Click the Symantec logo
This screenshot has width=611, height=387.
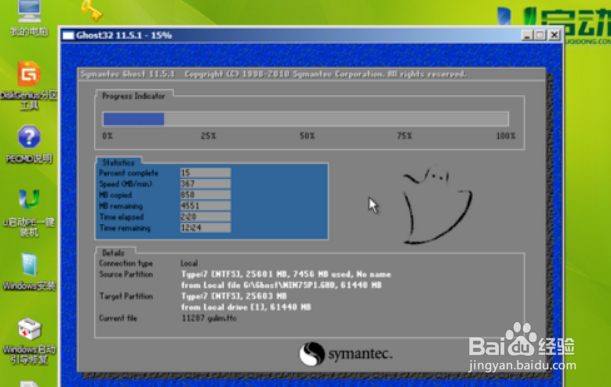pos(346,354)
